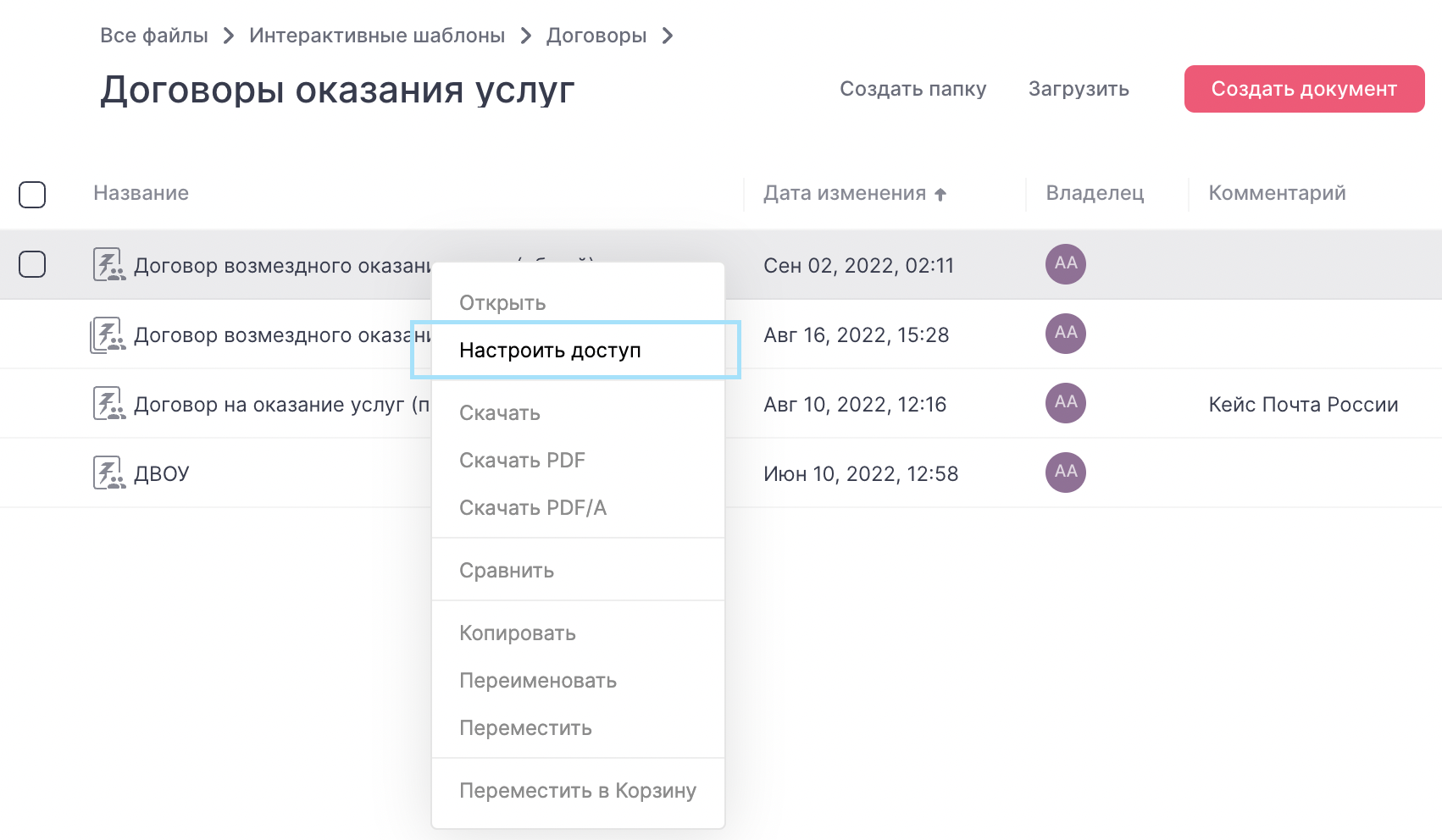Viewport: 1442px width, 840px height.
Task: Click owner avatar in the Авг 16 row
Action: (1065, 334)
